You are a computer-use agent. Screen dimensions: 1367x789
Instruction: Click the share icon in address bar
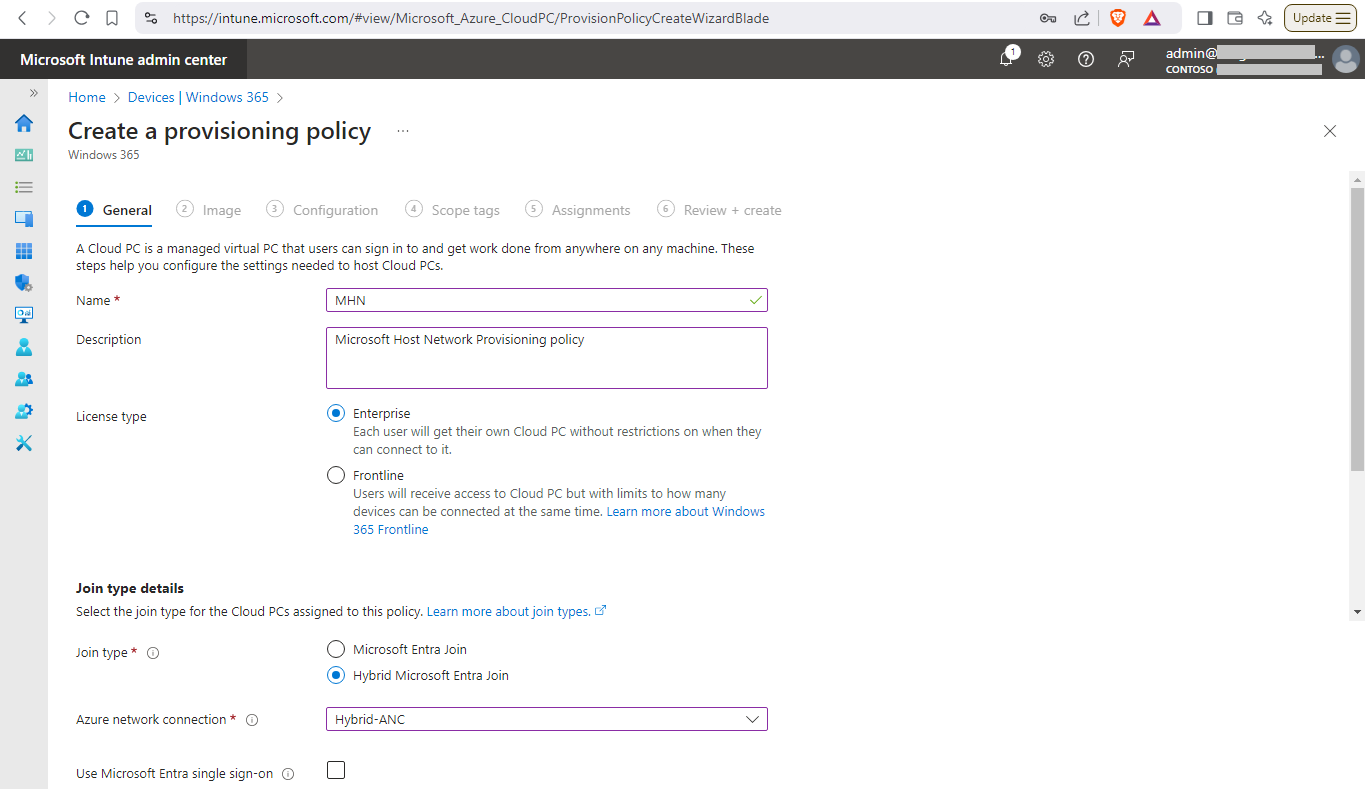[1081, 18]
